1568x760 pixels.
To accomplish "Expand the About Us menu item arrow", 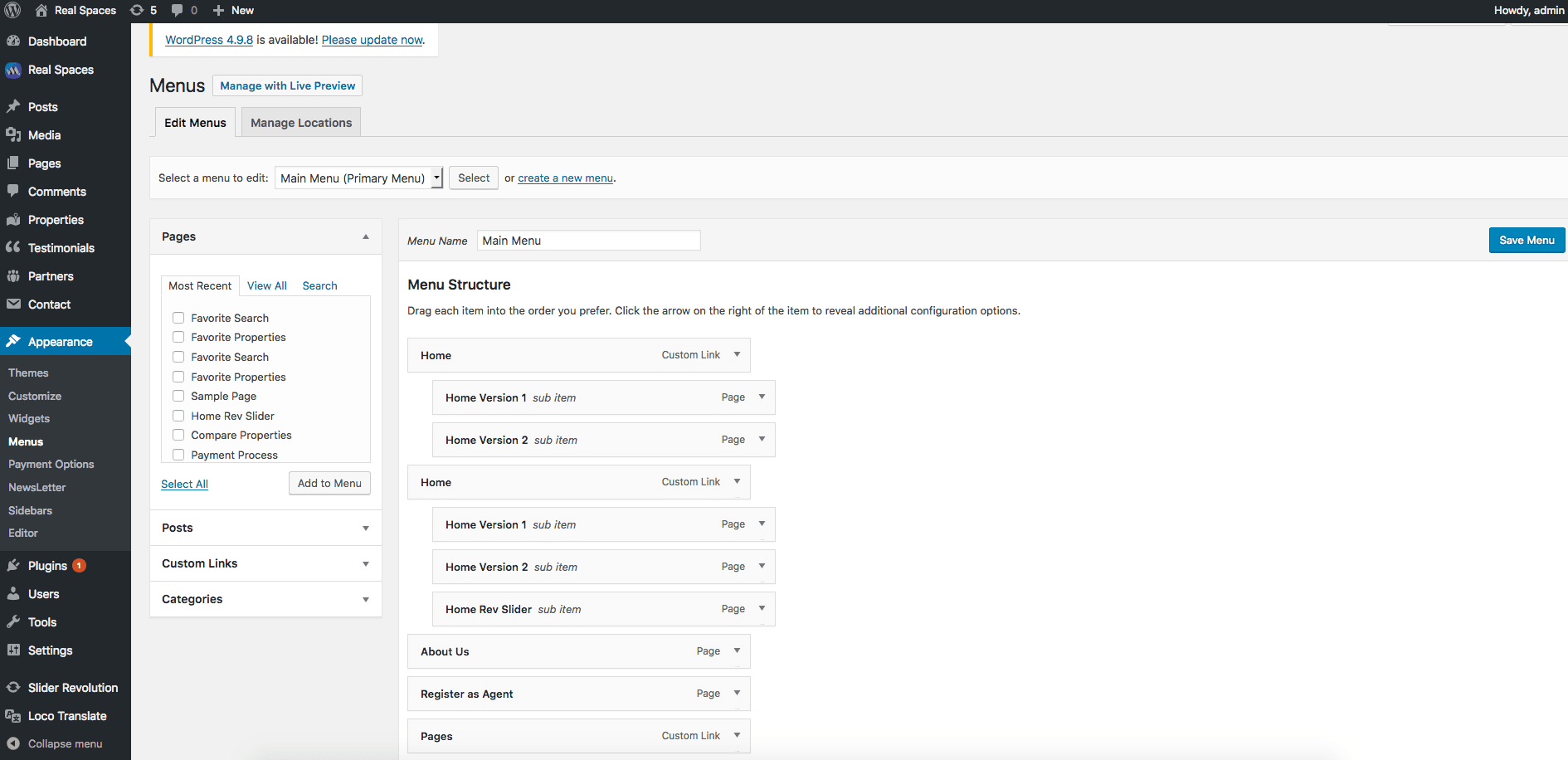I will [737, 650].
